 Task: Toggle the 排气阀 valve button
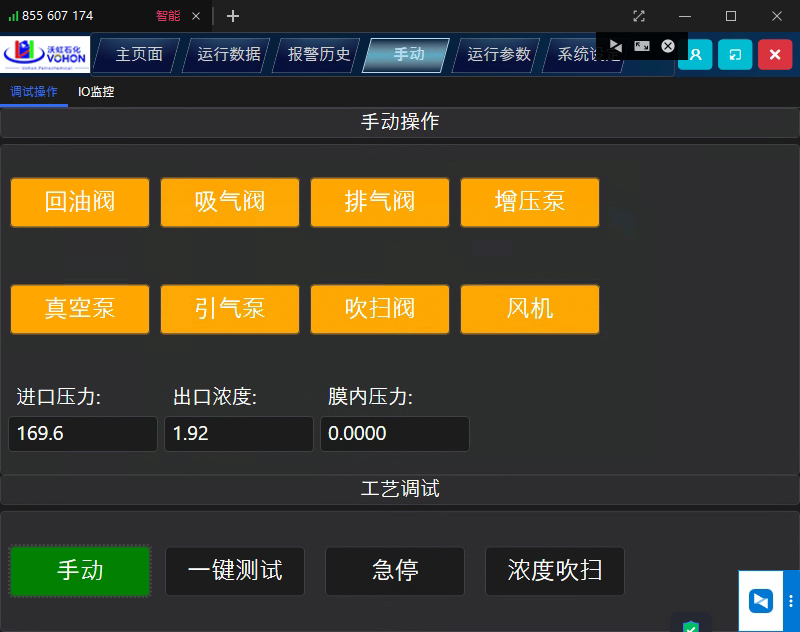point(380,202)
